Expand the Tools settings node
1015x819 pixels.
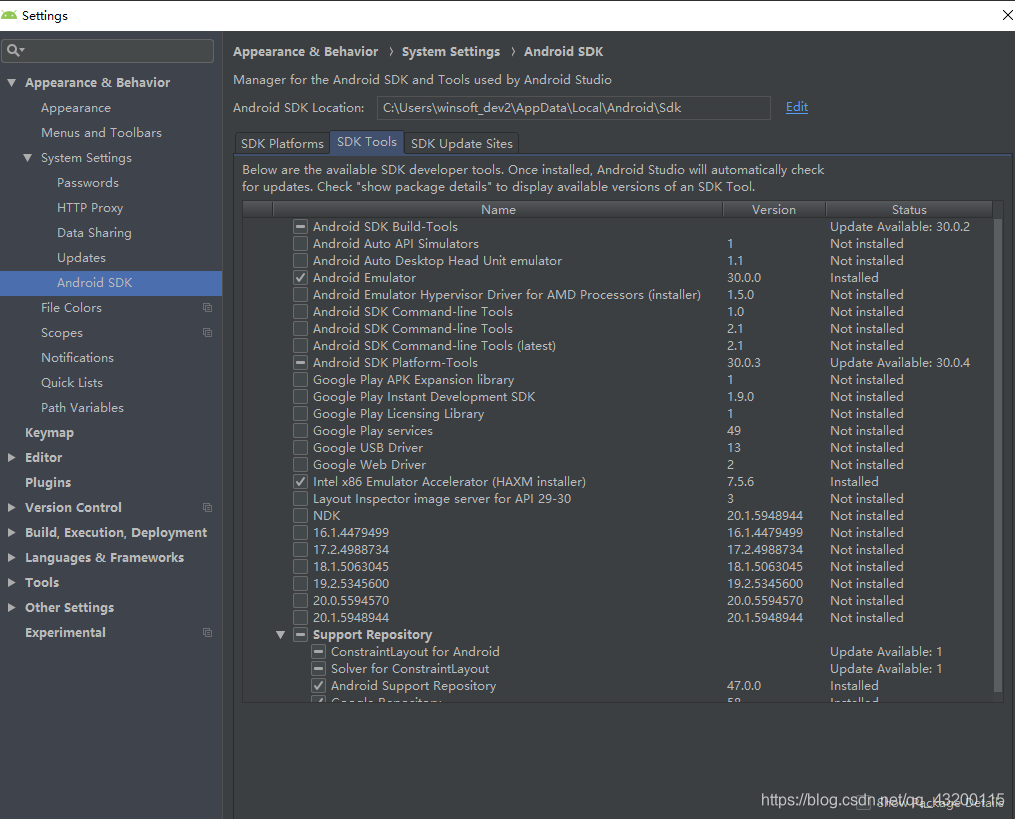(11, 582)
